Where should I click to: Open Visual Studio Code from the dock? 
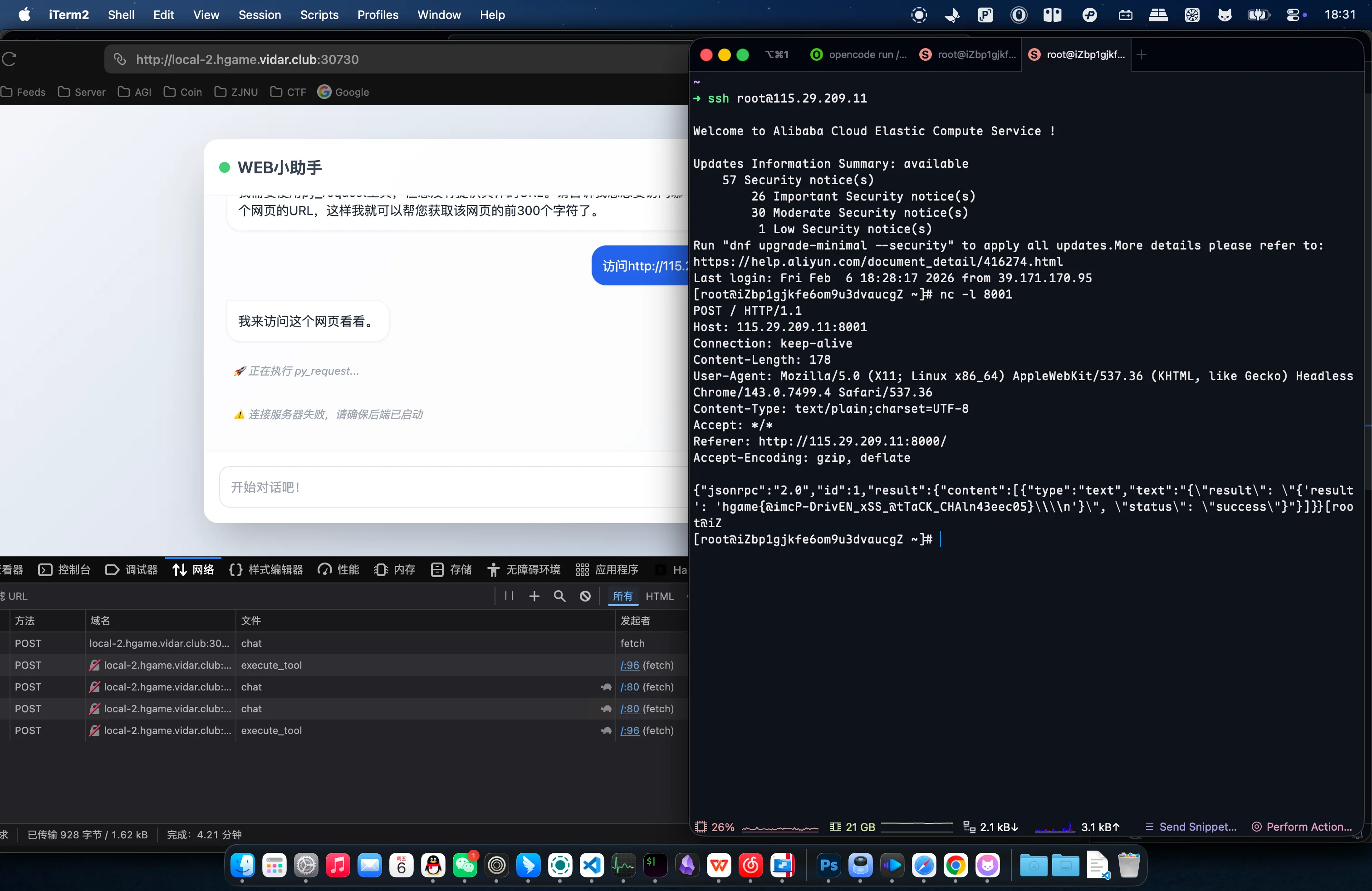click(x=592, y=865)
